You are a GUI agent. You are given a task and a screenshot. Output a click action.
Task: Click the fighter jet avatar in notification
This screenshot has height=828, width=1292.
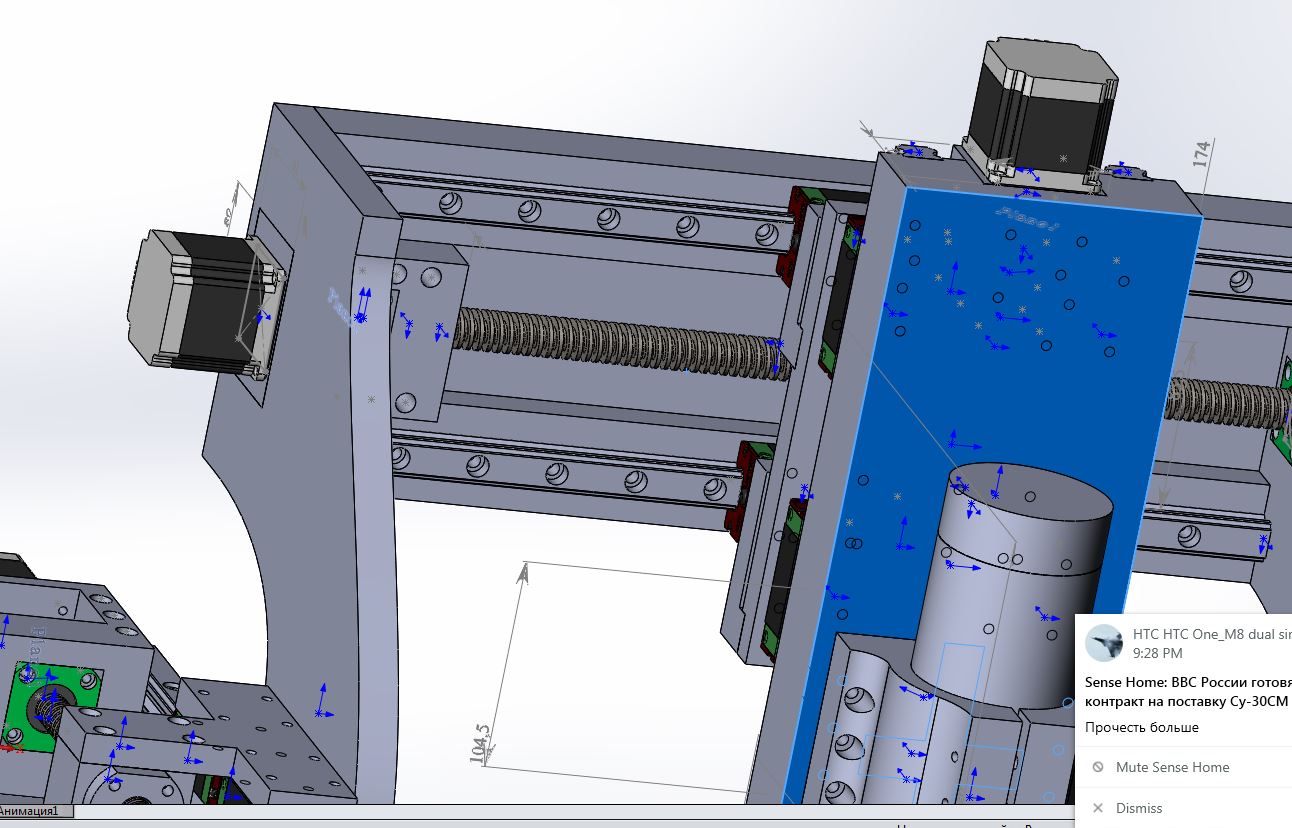(1104, 643)
